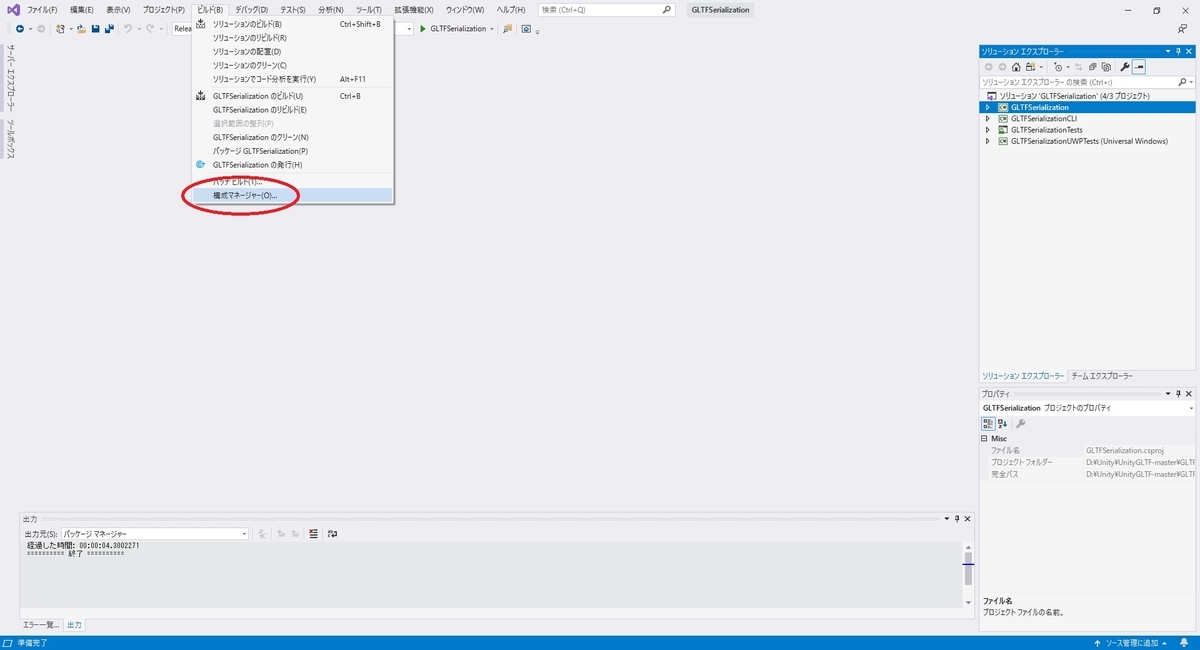This screenshot has width=1200, height=650.
Task: Open debug target GLTFSerialization dropdown arrow
Action: 492,28
